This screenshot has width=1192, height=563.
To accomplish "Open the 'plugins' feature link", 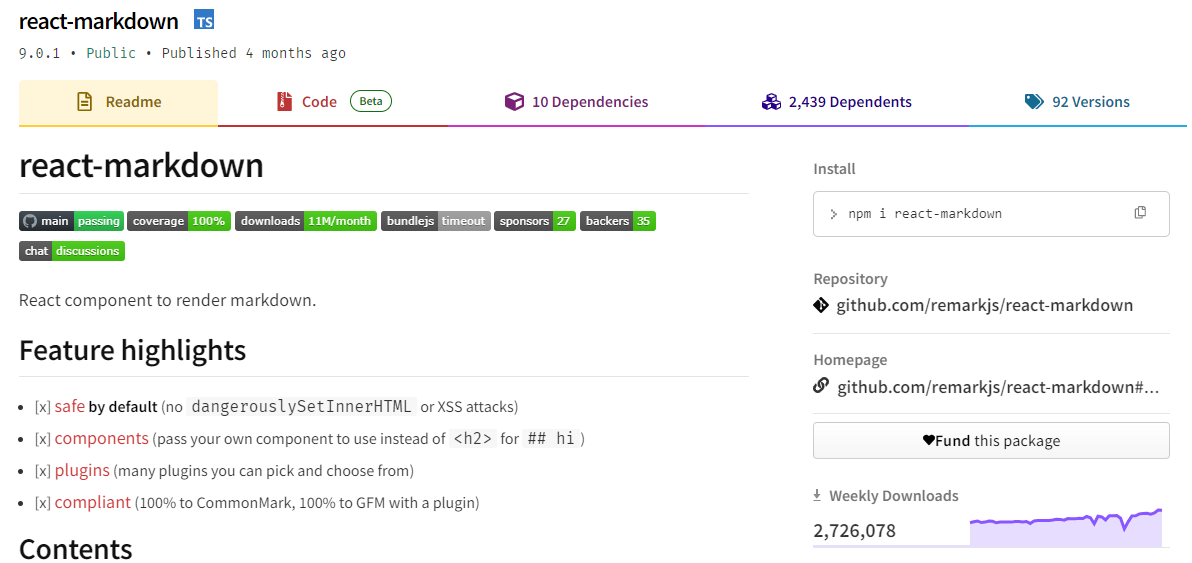I will tap(82, 470).
